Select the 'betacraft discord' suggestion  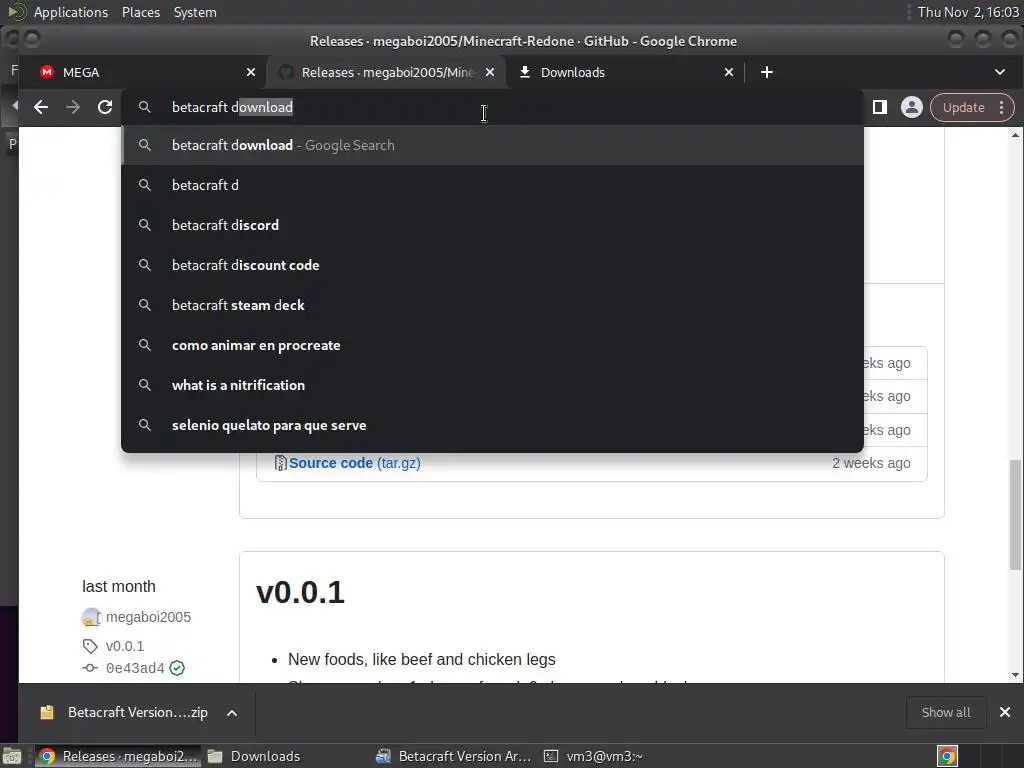click(x=492, y=225)
